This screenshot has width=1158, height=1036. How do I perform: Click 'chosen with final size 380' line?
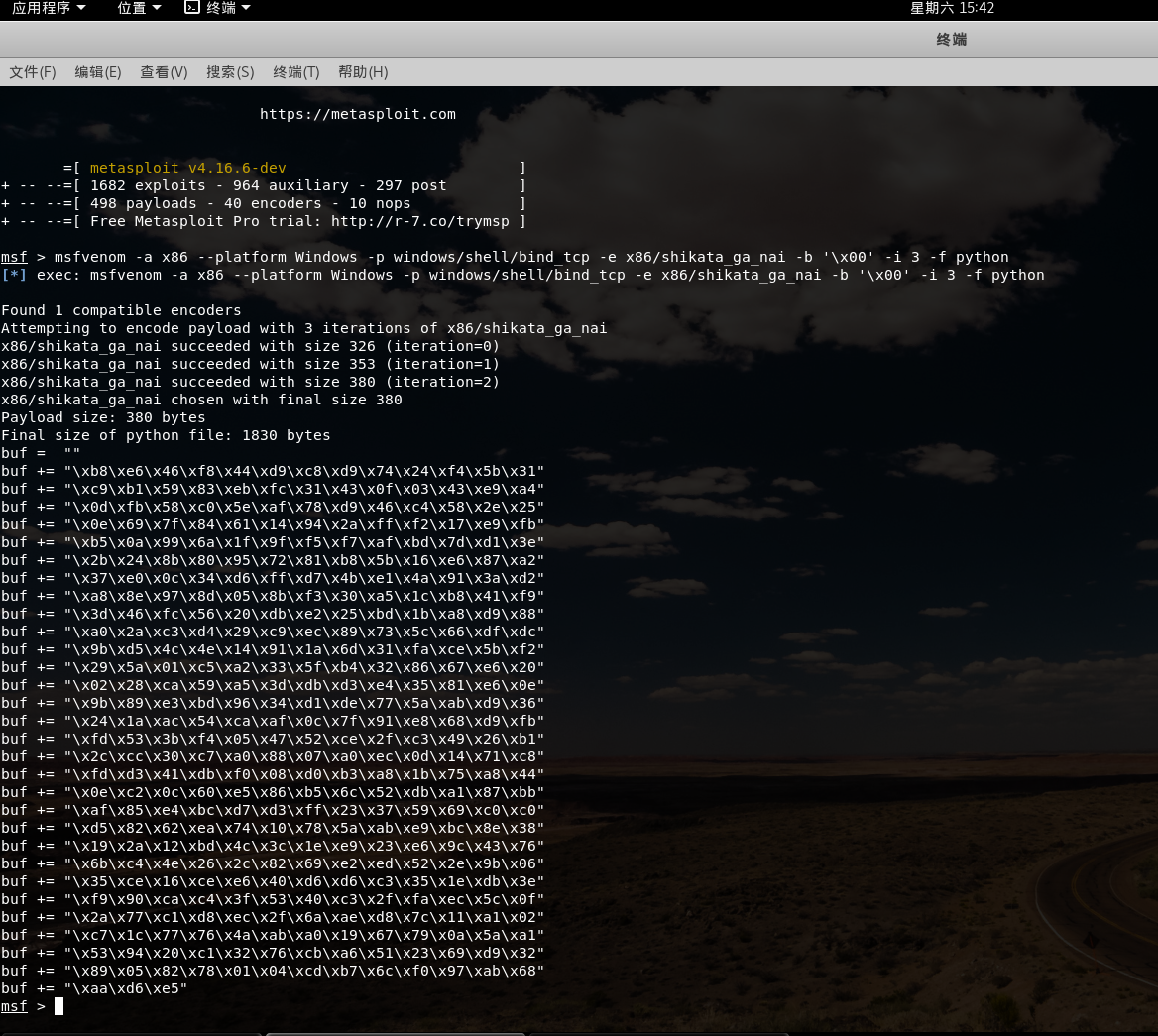[201, 401]
